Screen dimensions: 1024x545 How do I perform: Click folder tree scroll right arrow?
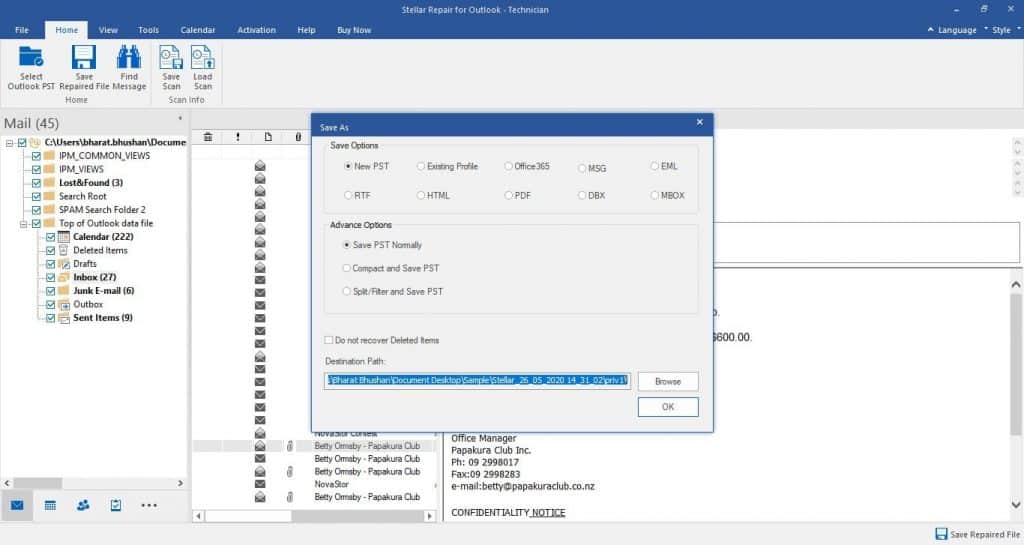click(180, 484)
